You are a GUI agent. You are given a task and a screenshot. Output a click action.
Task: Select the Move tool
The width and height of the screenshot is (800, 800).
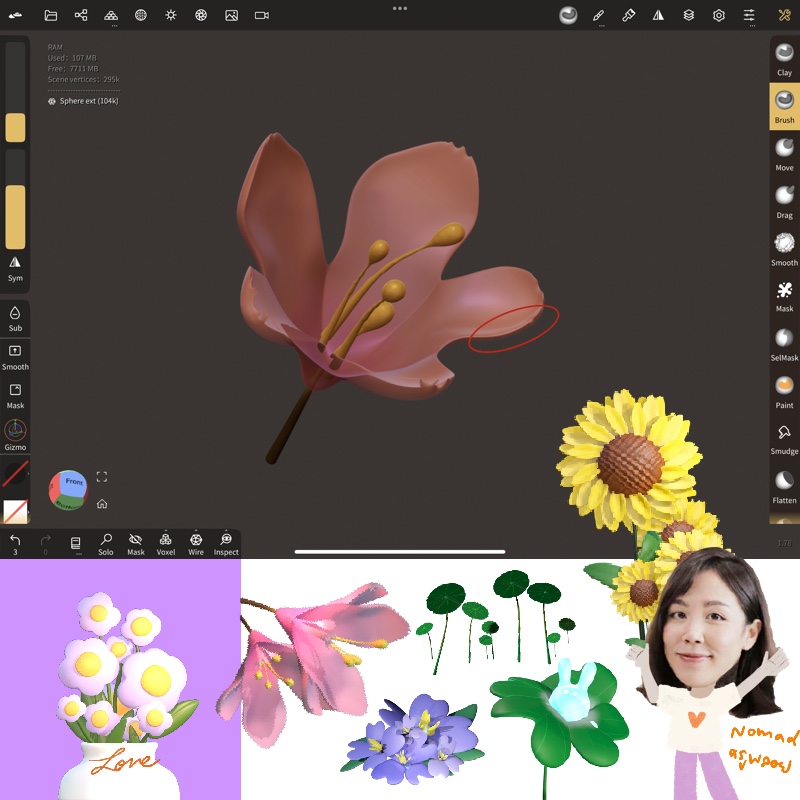(784, 153)
